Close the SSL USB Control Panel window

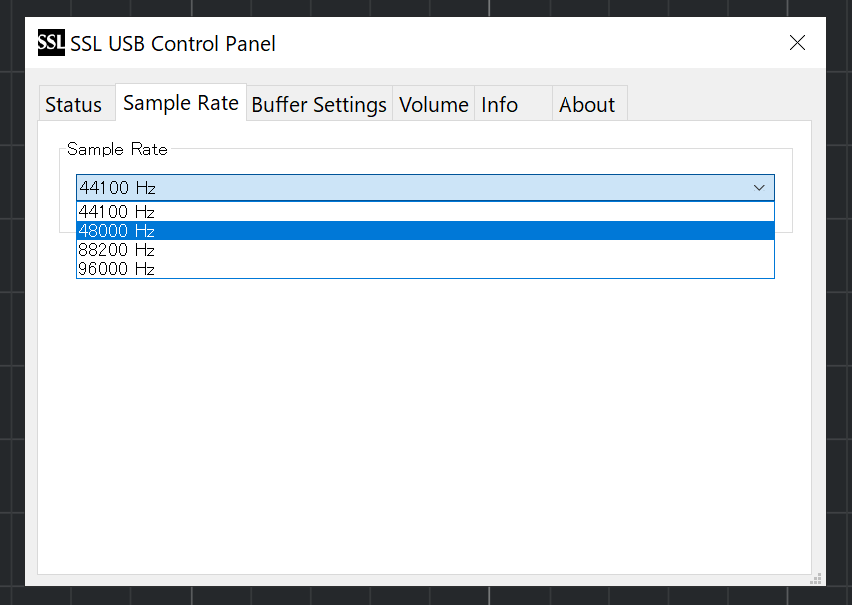[x=797, y=42]
